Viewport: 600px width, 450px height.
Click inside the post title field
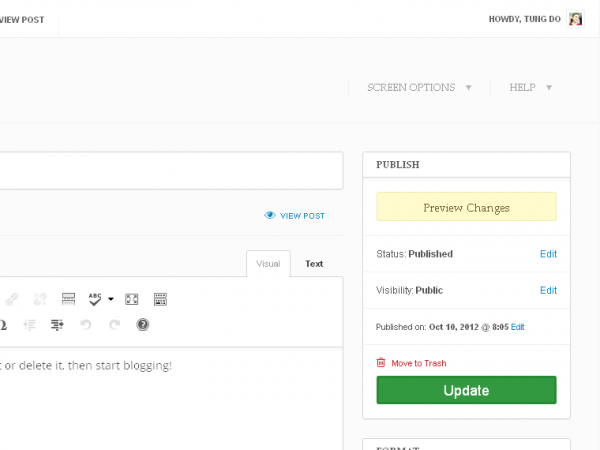[171, 171]
